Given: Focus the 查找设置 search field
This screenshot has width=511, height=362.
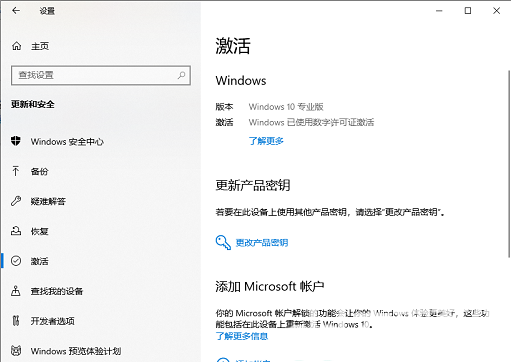Looking at the screenshot, I should pos(101,75).
